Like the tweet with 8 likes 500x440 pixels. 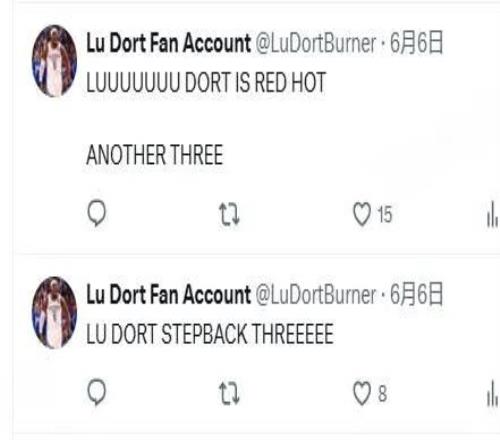(x=362, y=393)
